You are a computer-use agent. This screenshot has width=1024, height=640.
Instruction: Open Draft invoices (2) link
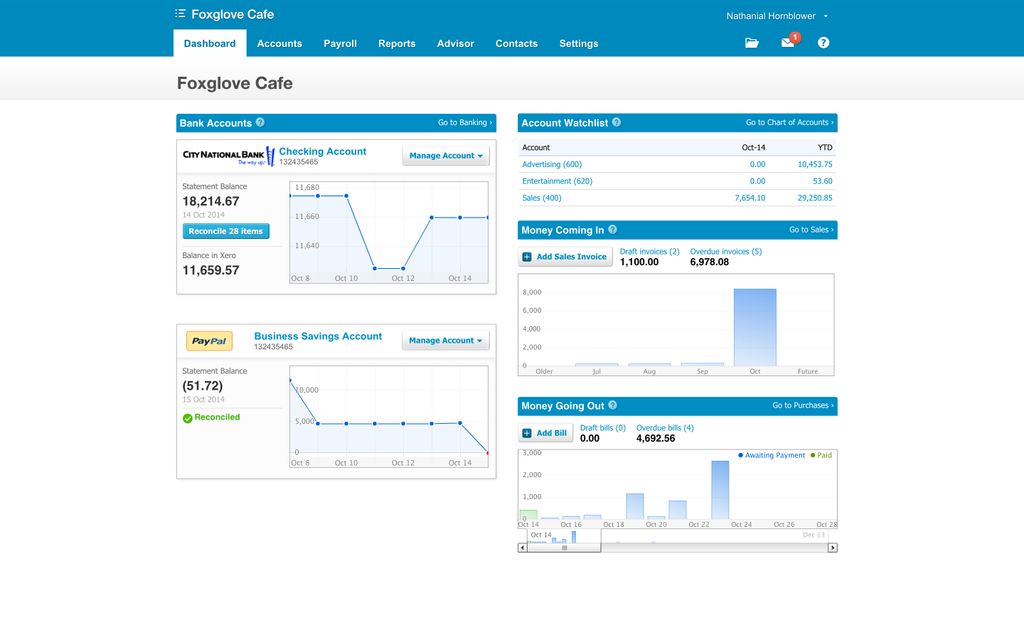pyautogui.click(x=650, y=251)
